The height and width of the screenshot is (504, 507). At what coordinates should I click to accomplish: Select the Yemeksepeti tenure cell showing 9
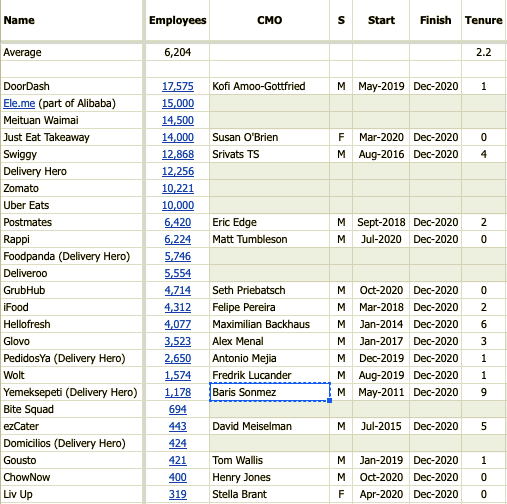coord(483,392)
